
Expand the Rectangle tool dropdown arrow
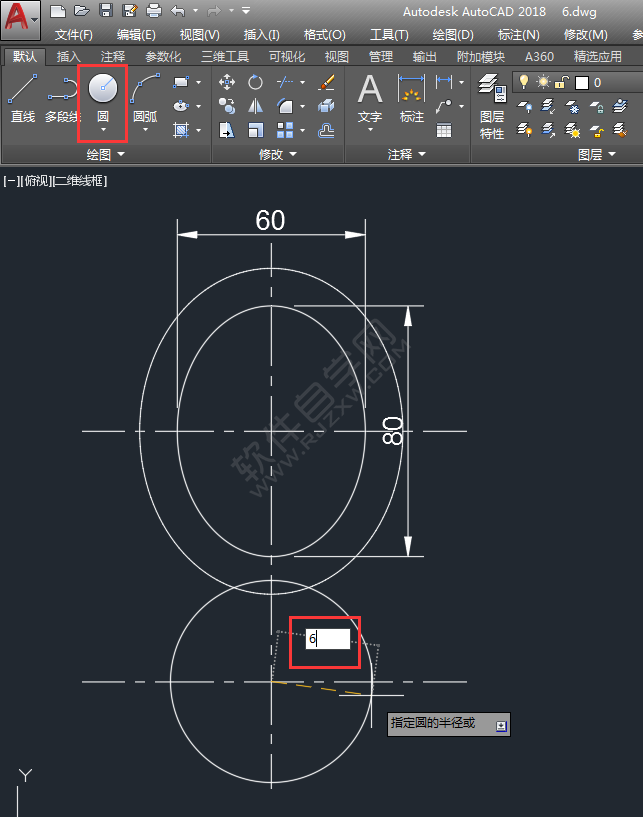(199, 82)
